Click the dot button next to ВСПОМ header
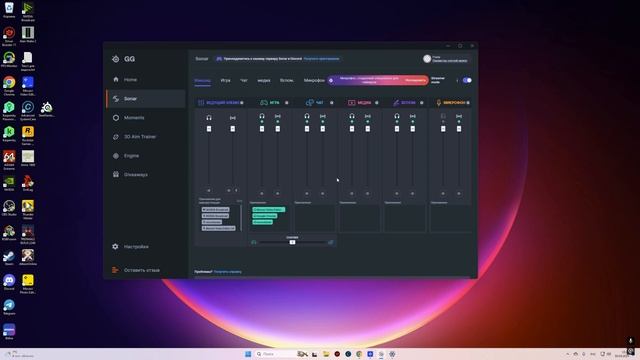 (422, 103)
